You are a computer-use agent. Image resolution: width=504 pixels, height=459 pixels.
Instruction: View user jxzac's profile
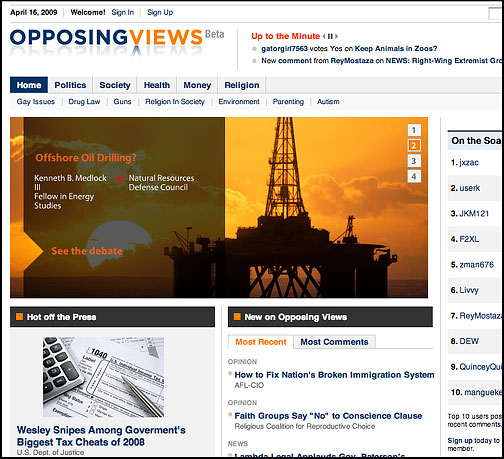coord(469,163)
